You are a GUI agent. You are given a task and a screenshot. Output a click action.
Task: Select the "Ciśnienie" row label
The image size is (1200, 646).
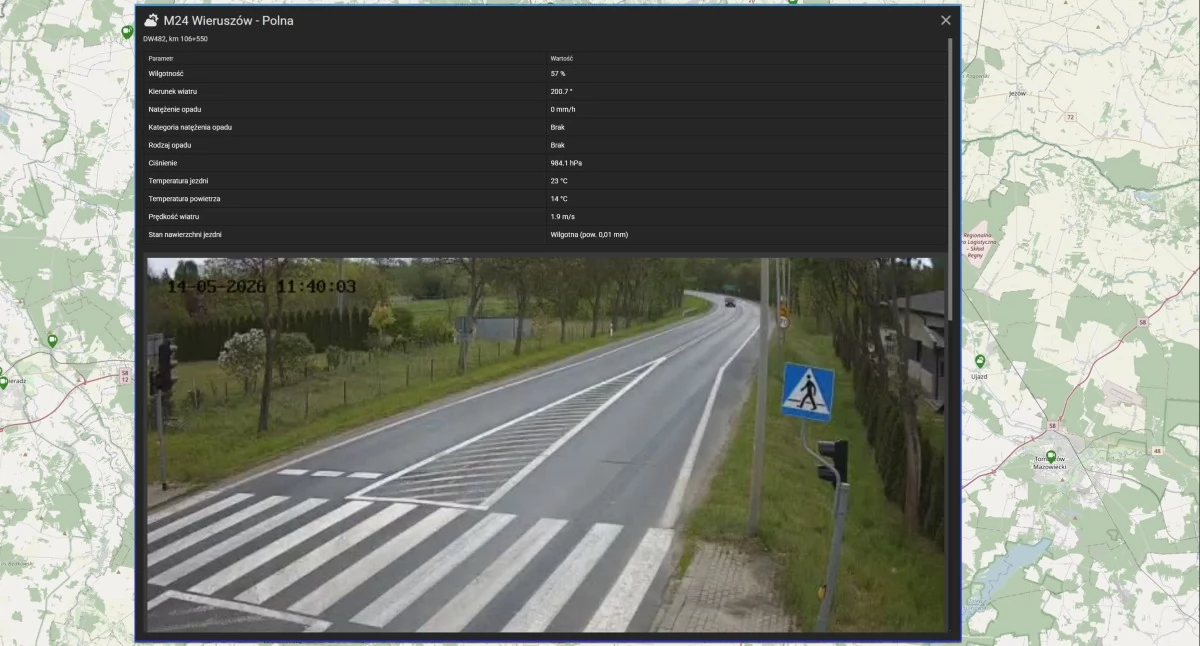pyautogui.click(x=162, y=163)
